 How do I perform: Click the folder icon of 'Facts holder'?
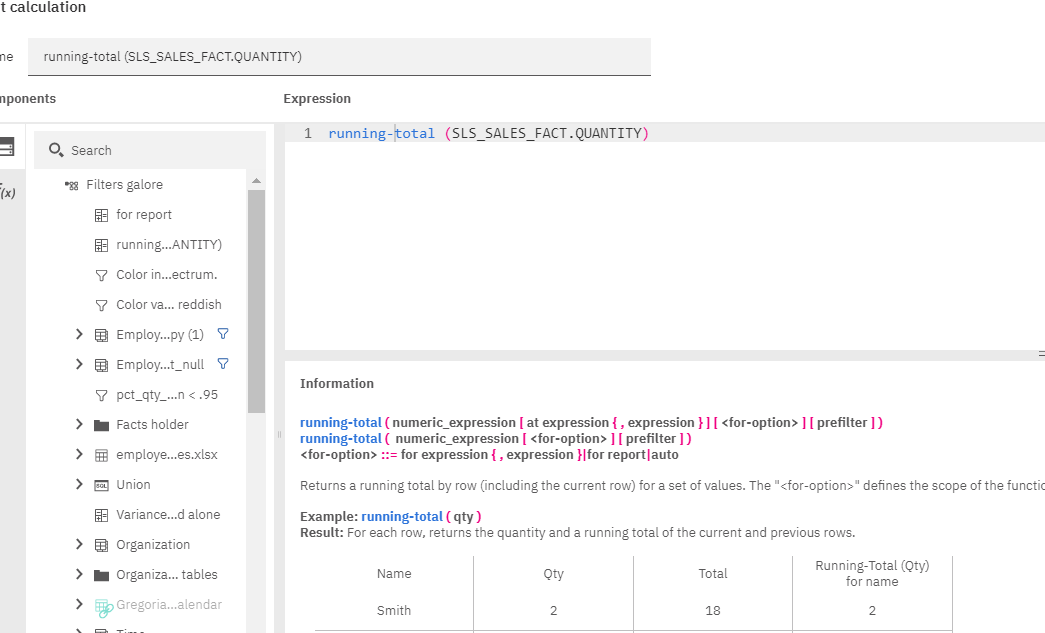click(x=101, y=425)
